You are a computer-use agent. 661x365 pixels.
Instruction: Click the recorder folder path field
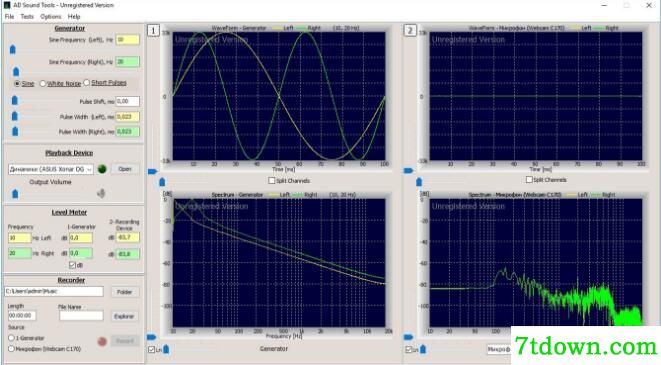(54, 291)
